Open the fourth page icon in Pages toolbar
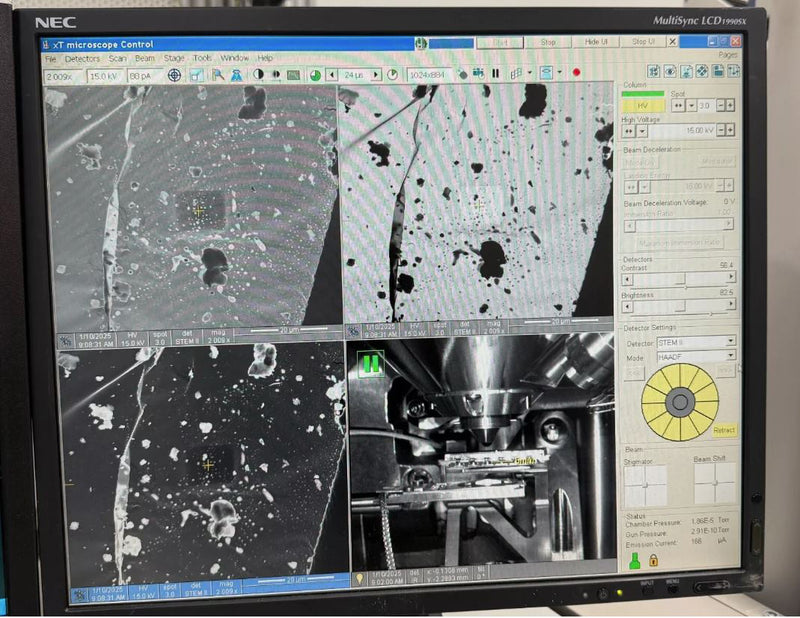The height and width of the screenshot is (618, 800). [x=702, y=71]
